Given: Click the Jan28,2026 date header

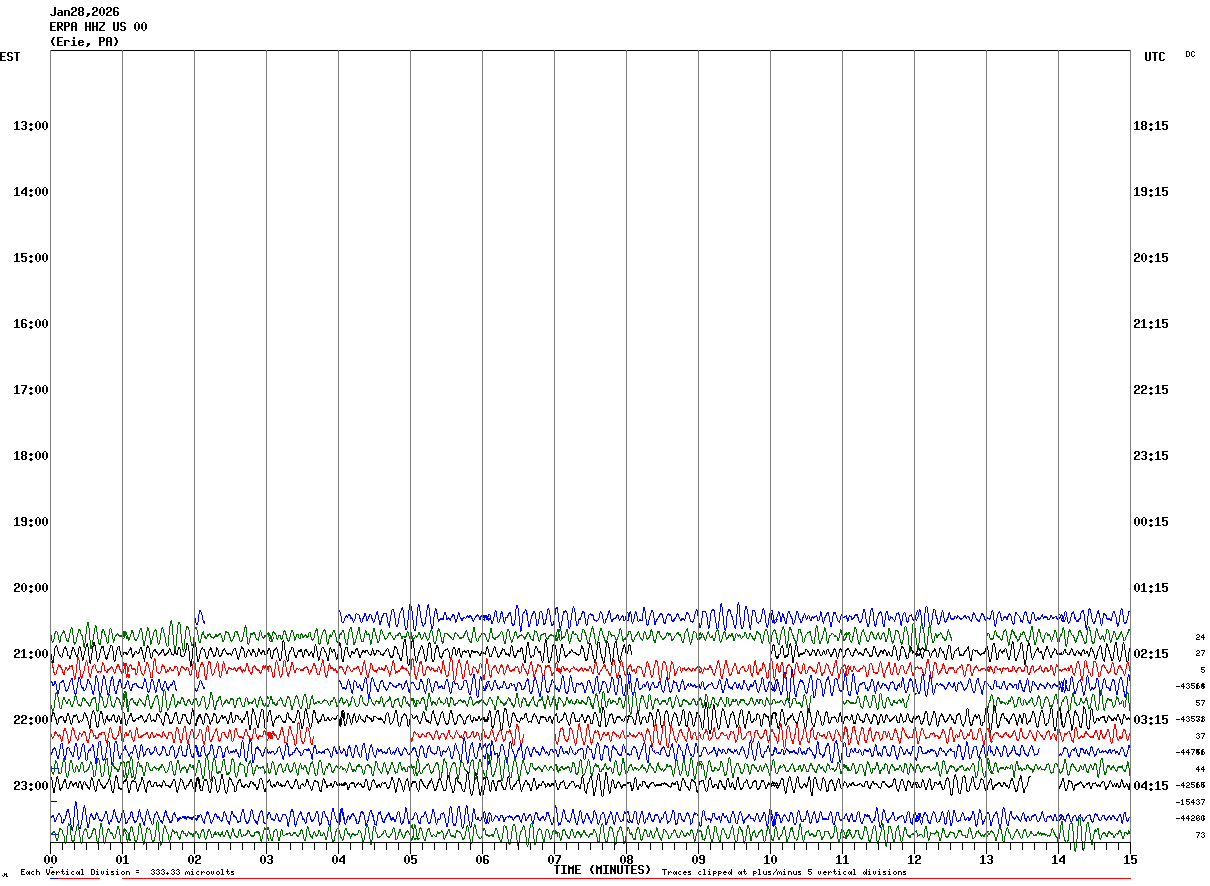Looking at the screenshot, I should (x=84, y=12).
